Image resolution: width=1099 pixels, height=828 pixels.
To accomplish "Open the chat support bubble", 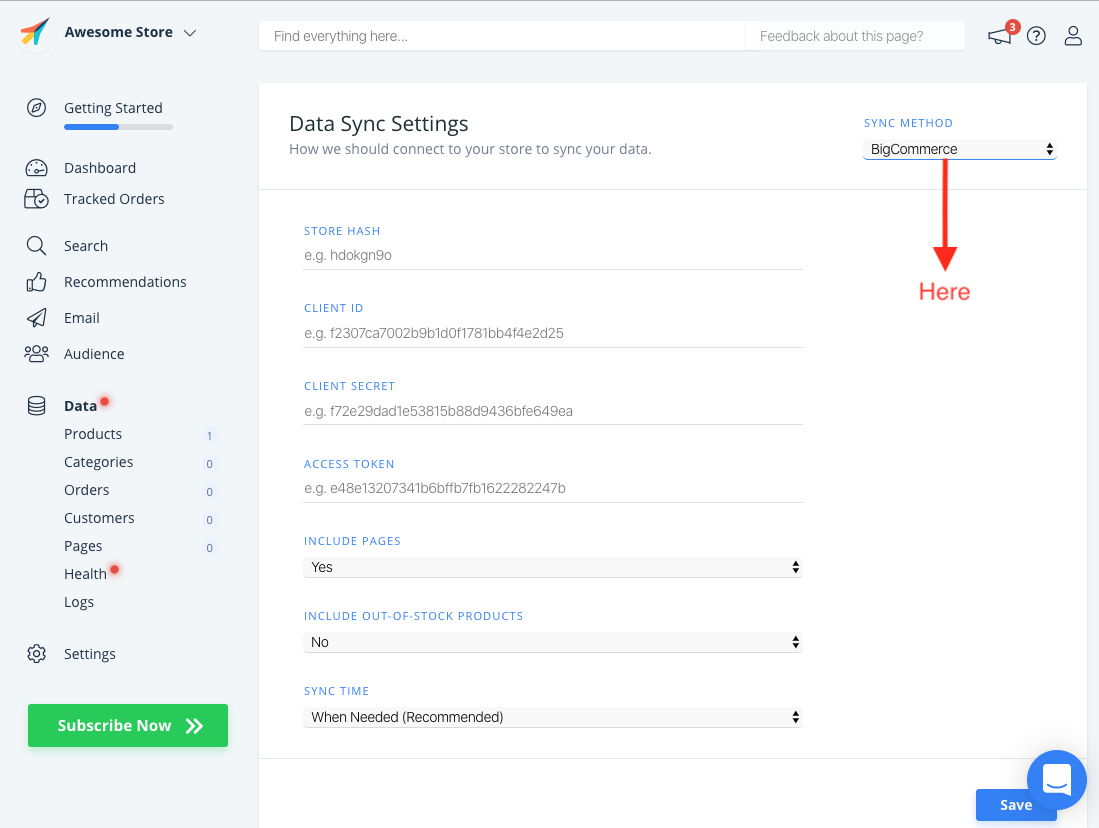I will pyautogui.click(x=1056, y=780).
